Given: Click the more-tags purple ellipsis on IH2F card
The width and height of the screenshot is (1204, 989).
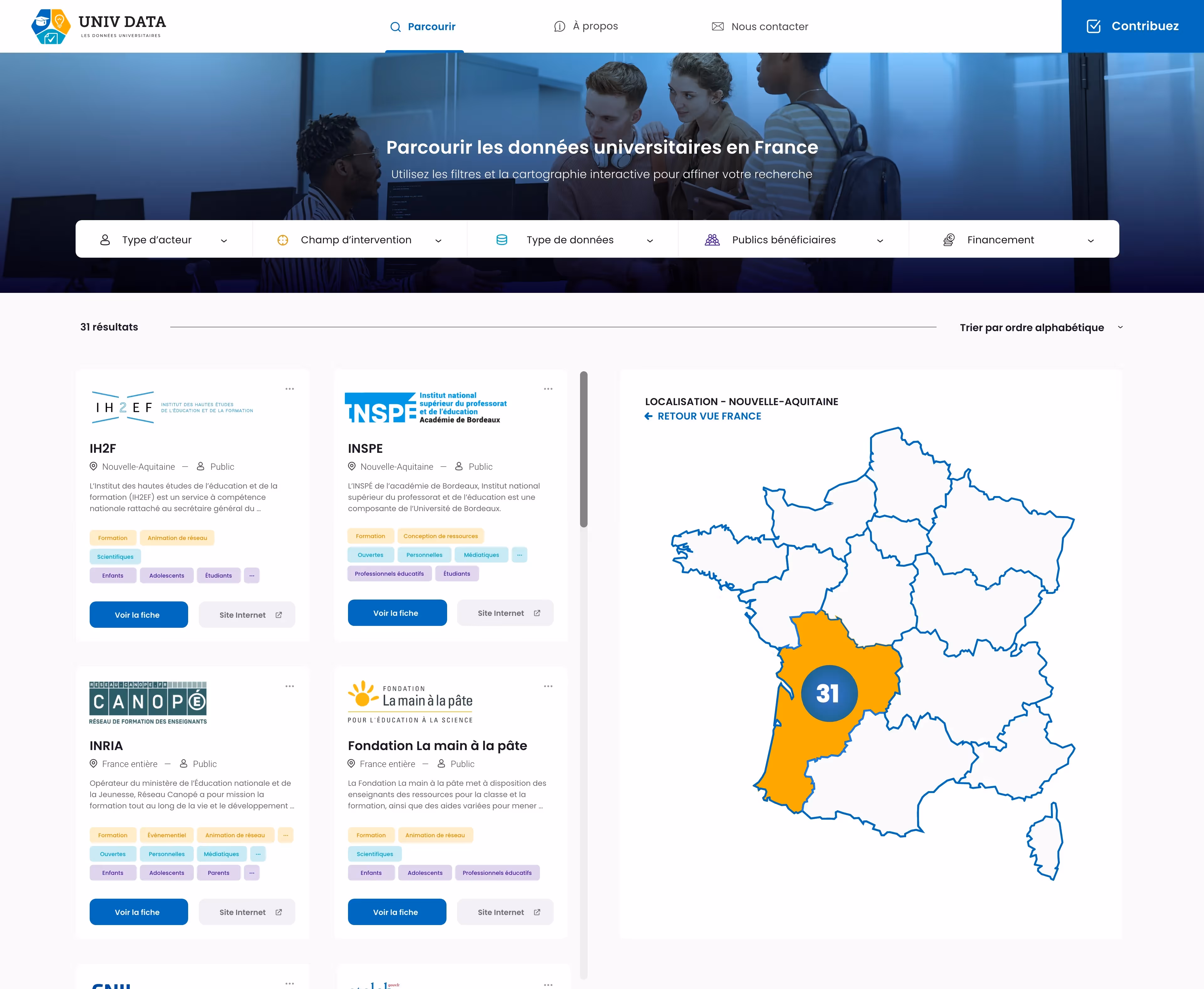Looking at the screenshot, I should (252, 575).
